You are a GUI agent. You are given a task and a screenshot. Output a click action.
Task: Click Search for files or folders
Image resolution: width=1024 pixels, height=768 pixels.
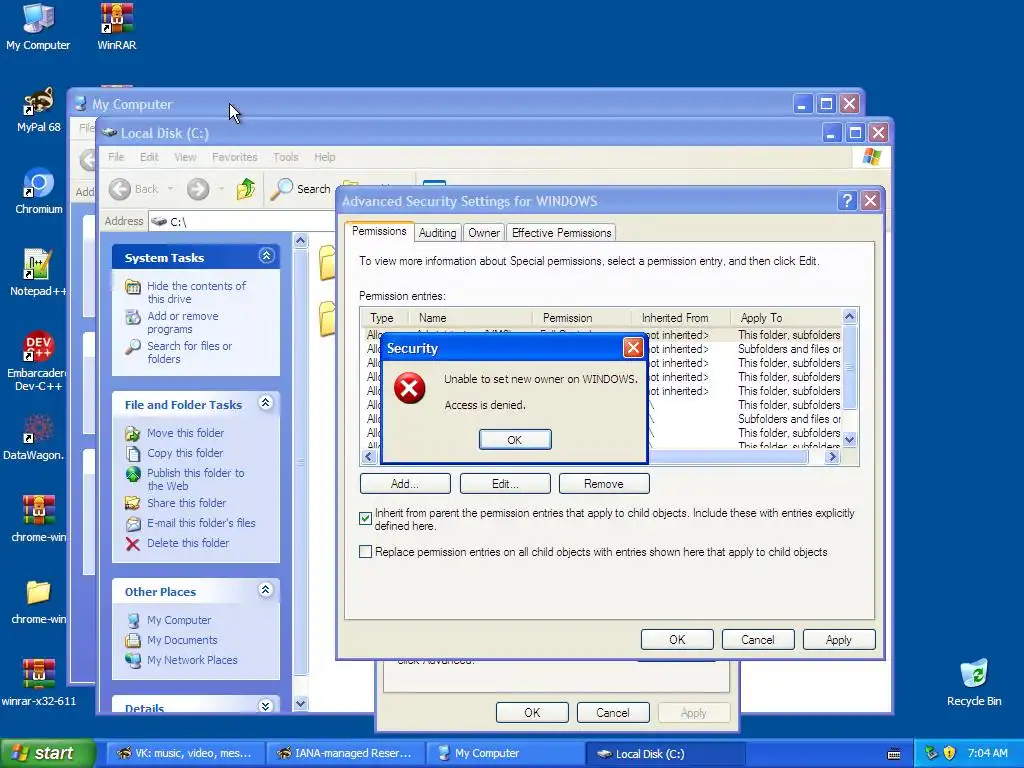(189, 353)
